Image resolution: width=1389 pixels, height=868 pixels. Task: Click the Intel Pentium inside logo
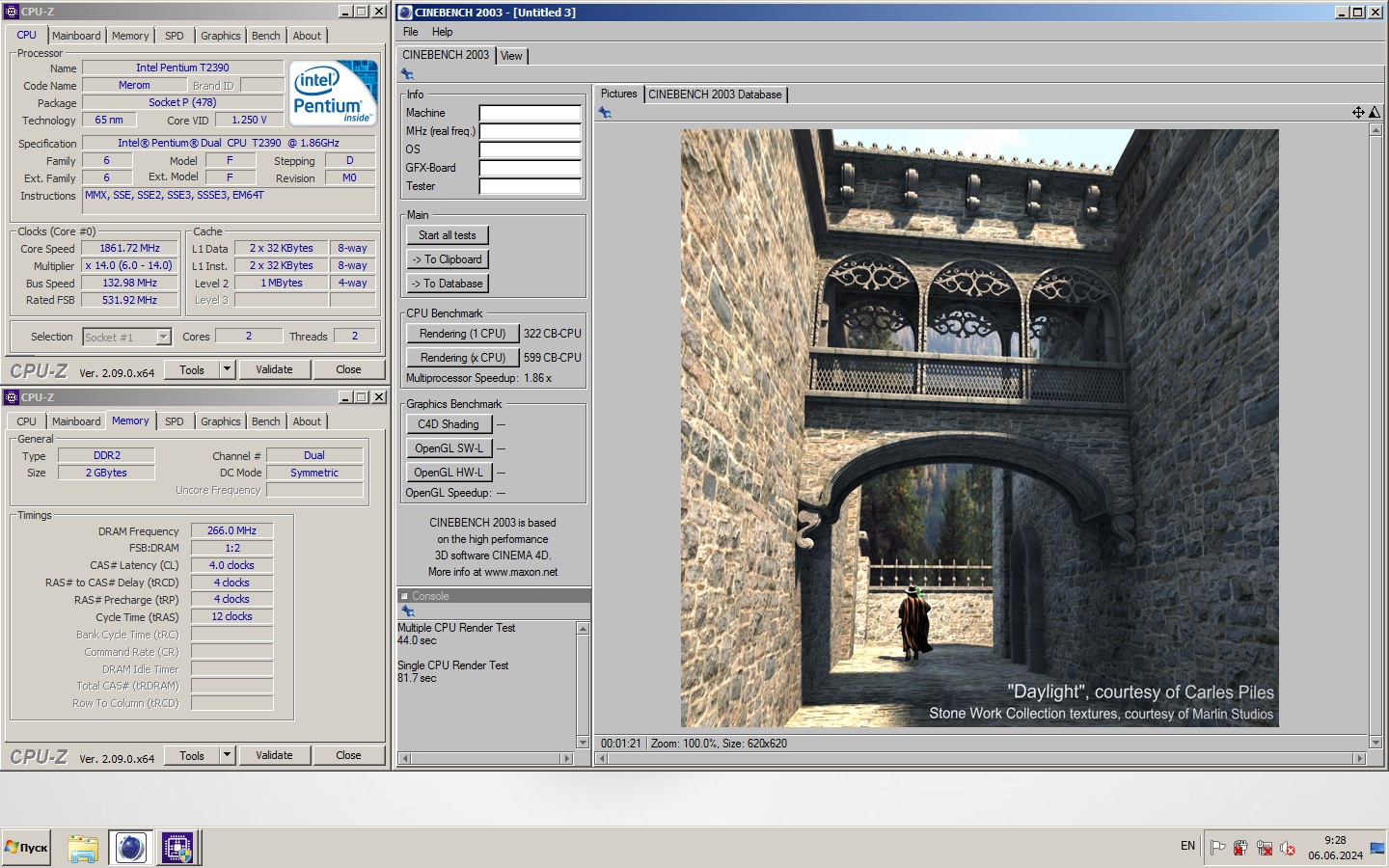point(334,93)
